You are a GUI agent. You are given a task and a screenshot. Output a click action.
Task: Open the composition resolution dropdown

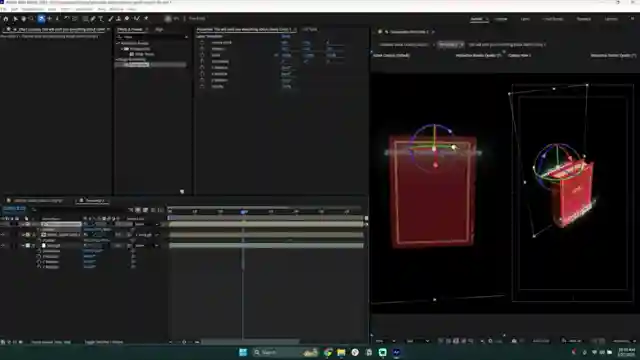pos(418,341)
